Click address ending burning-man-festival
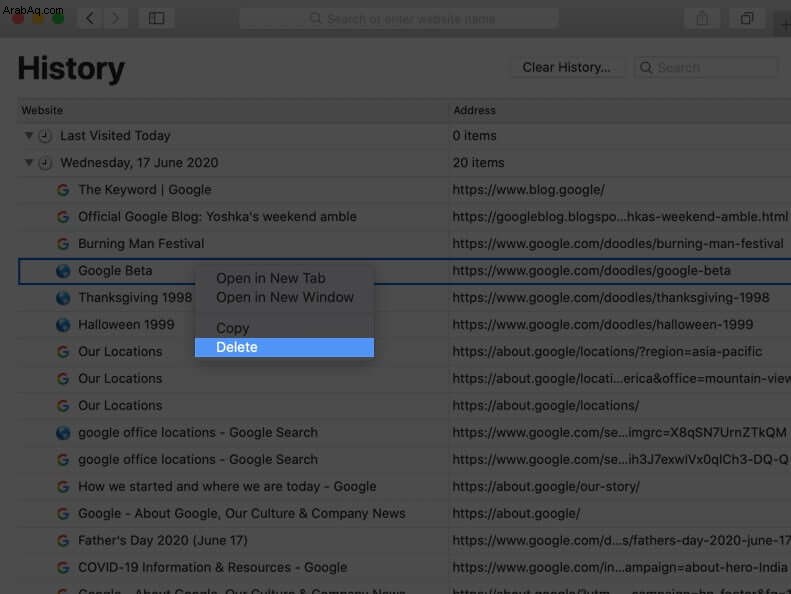The height and width of the screenshot is (594, 791). (617, 244)
